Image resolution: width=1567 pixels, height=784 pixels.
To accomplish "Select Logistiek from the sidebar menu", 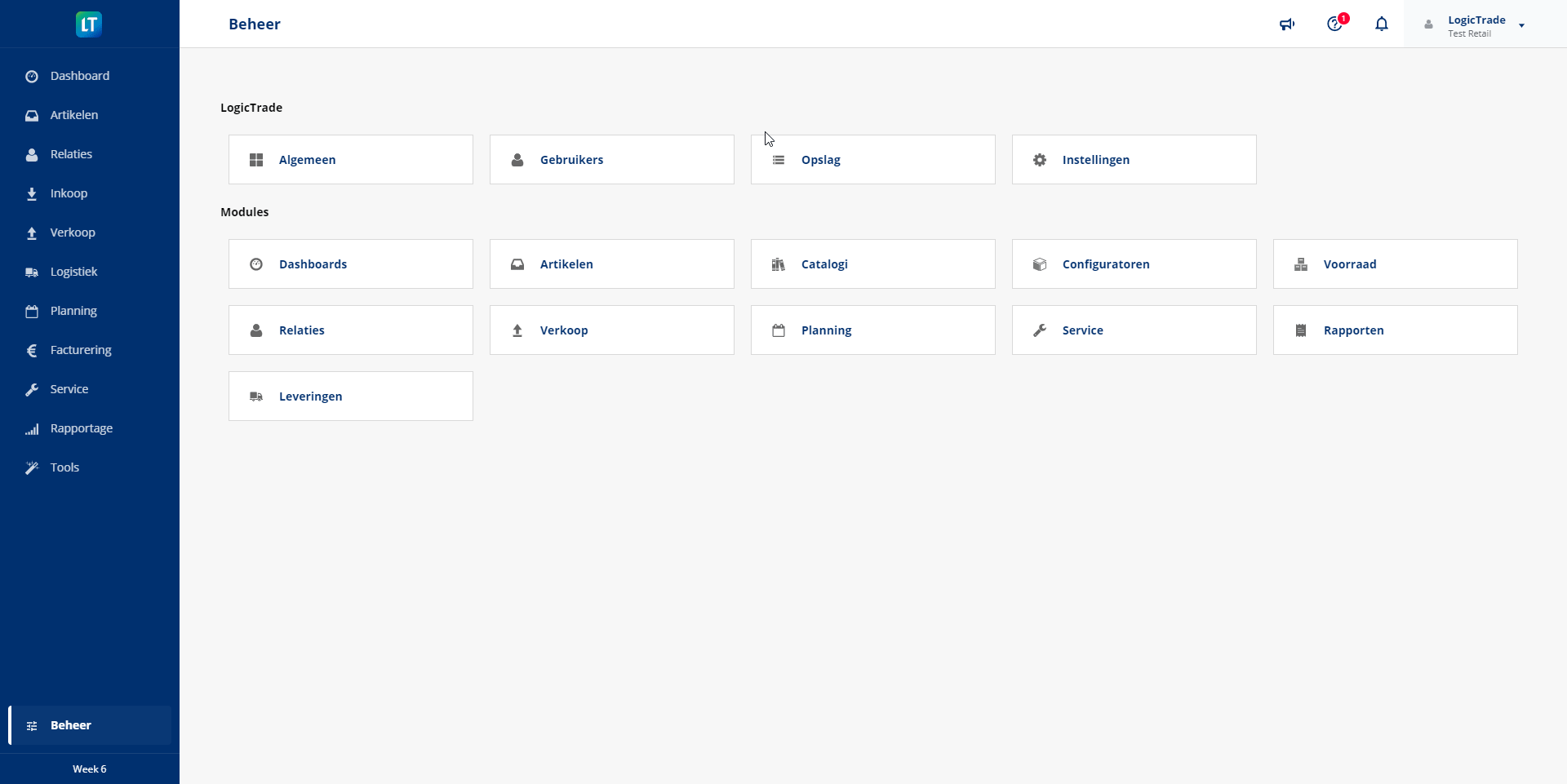I will tap(73, 272).
